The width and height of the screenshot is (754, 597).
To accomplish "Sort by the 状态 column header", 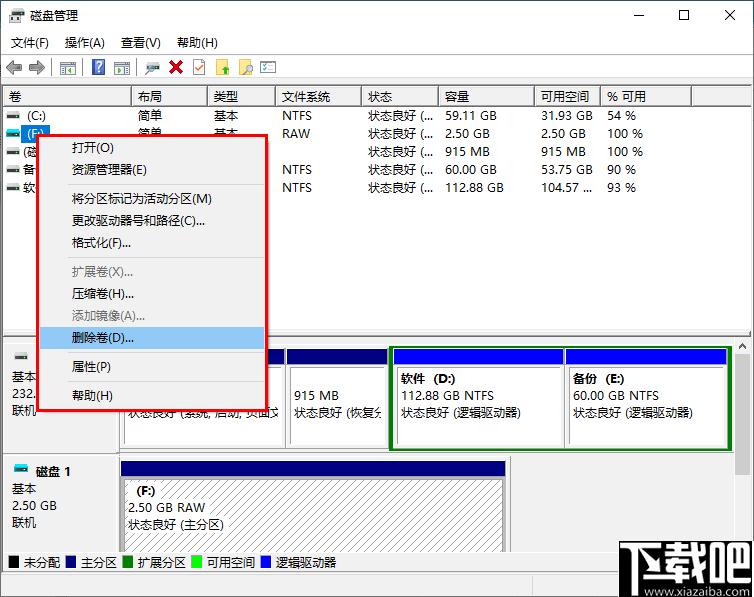I will (400, 97).
